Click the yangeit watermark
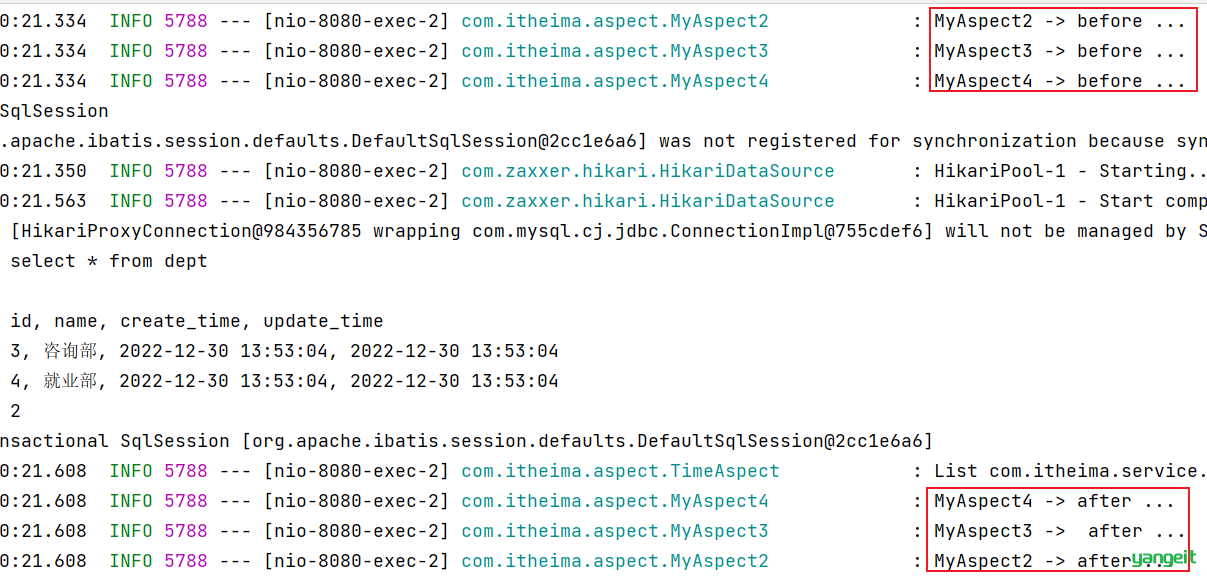 tap(1164, 558)
